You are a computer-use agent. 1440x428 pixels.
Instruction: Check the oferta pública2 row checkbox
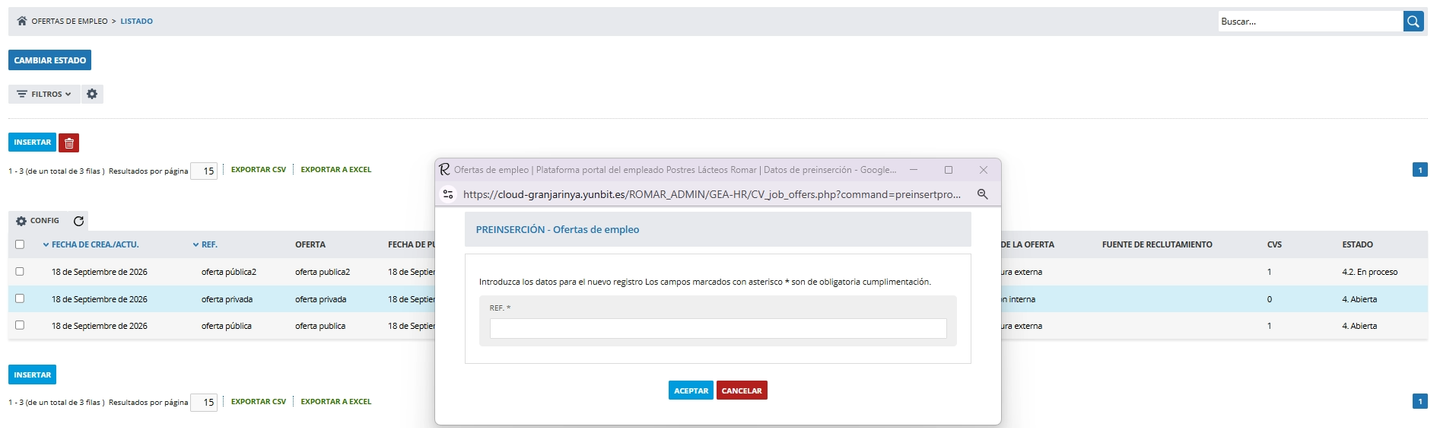click(x=19, y=271)
